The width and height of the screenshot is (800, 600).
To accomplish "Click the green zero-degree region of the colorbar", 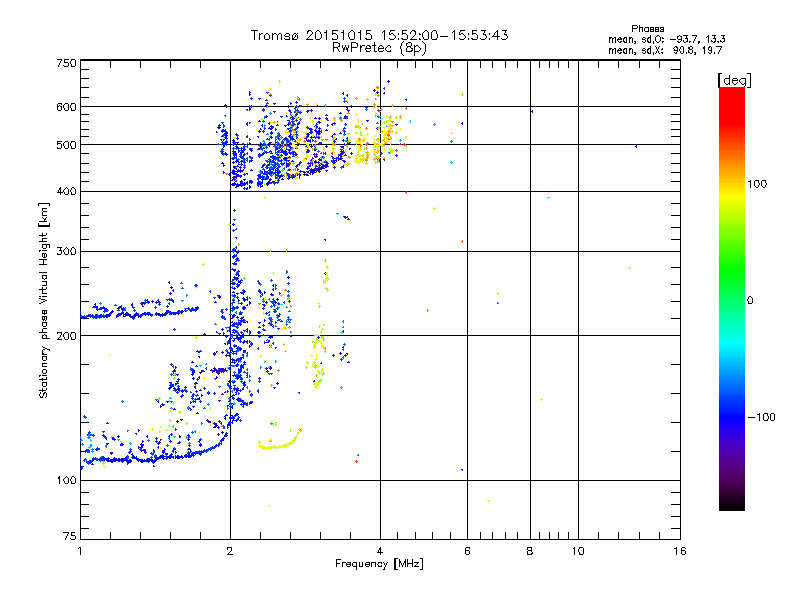I will [x=732, y=300].
